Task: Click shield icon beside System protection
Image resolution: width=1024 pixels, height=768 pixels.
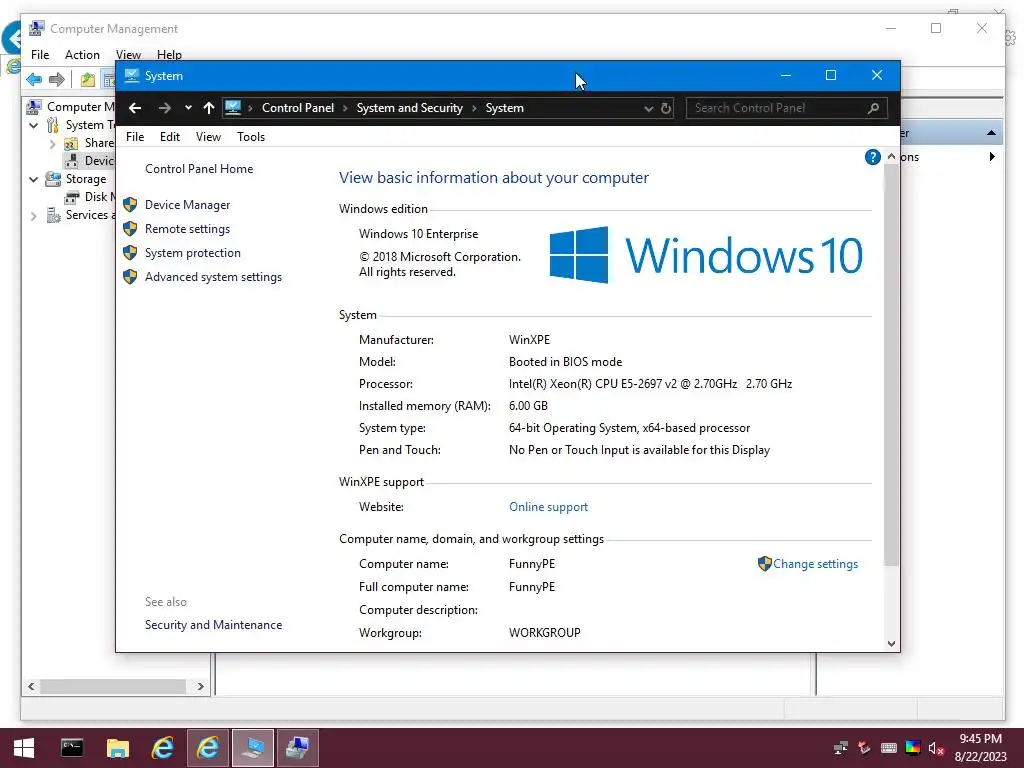Action: click(130, 253)
